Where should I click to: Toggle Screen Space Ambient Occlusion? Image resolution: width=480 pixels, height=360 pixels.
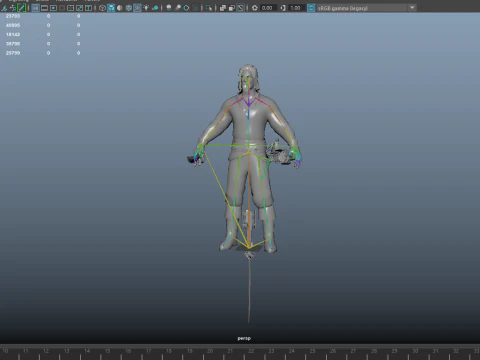click(x=169, y=8)
